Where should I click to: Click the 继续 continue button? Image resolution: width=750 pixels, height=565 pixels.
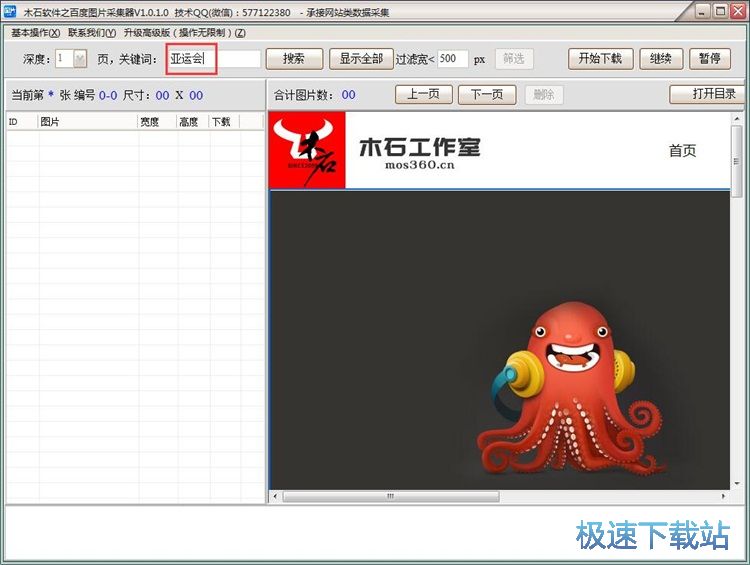[661, 59]
